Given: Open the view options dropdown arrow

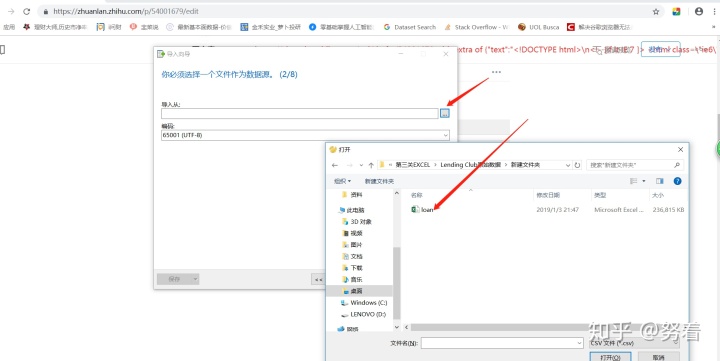Looking at the screenshot, I should (644, 181).
